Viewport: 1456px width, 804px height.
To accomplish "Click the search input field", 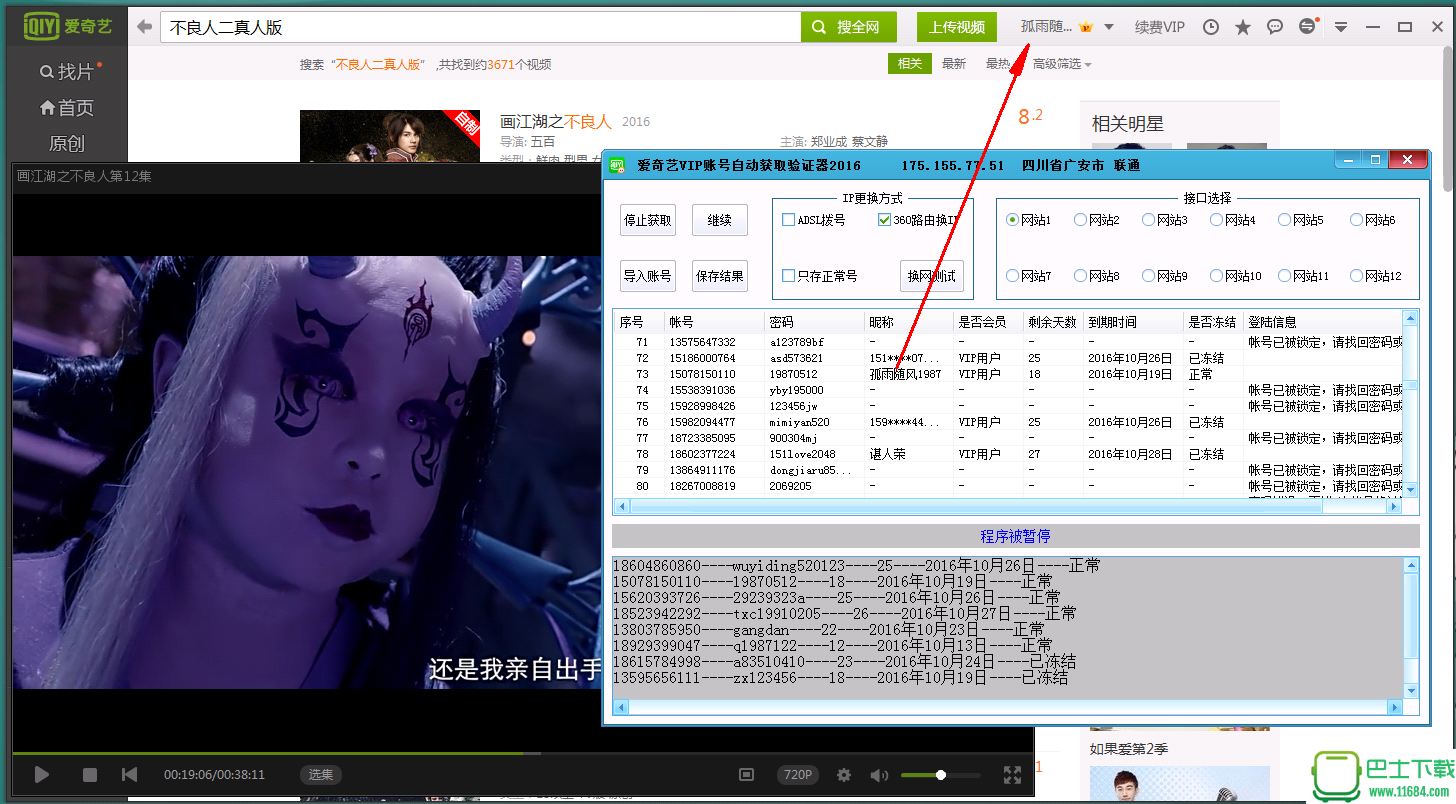I will point(480,27).
